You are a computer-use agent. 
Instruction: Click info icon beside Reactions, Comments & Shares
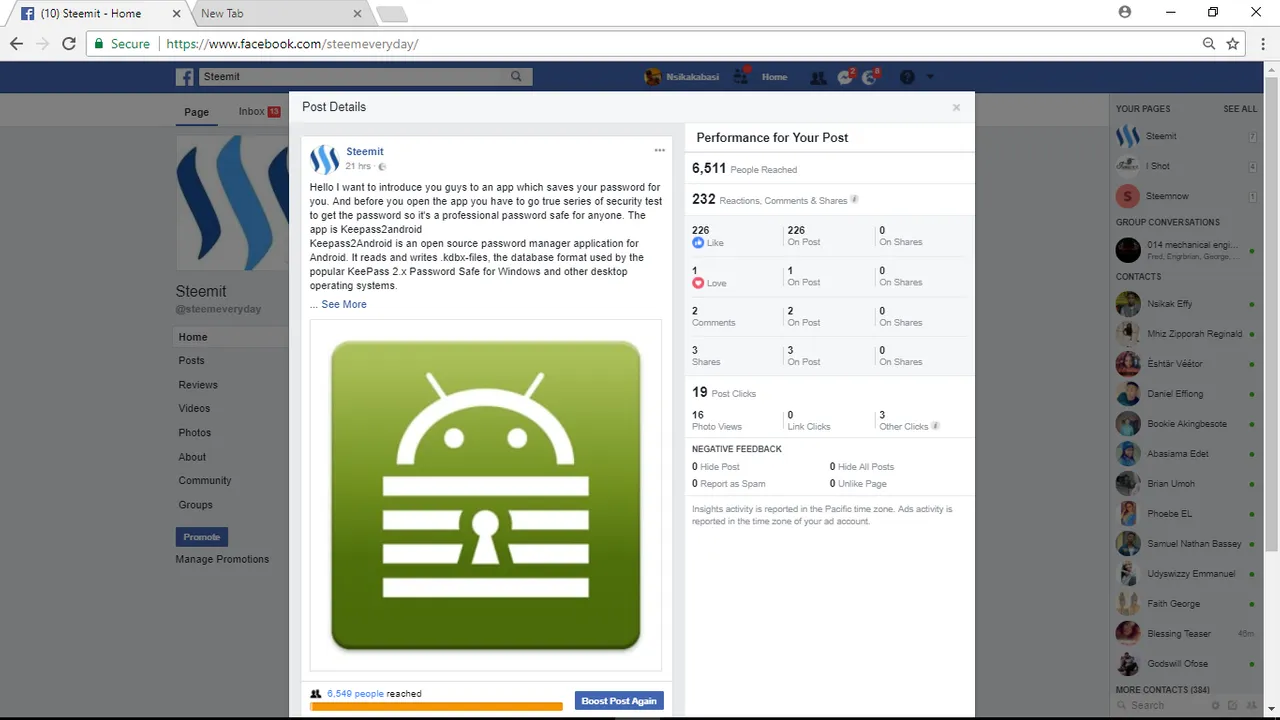coord(854,200)
